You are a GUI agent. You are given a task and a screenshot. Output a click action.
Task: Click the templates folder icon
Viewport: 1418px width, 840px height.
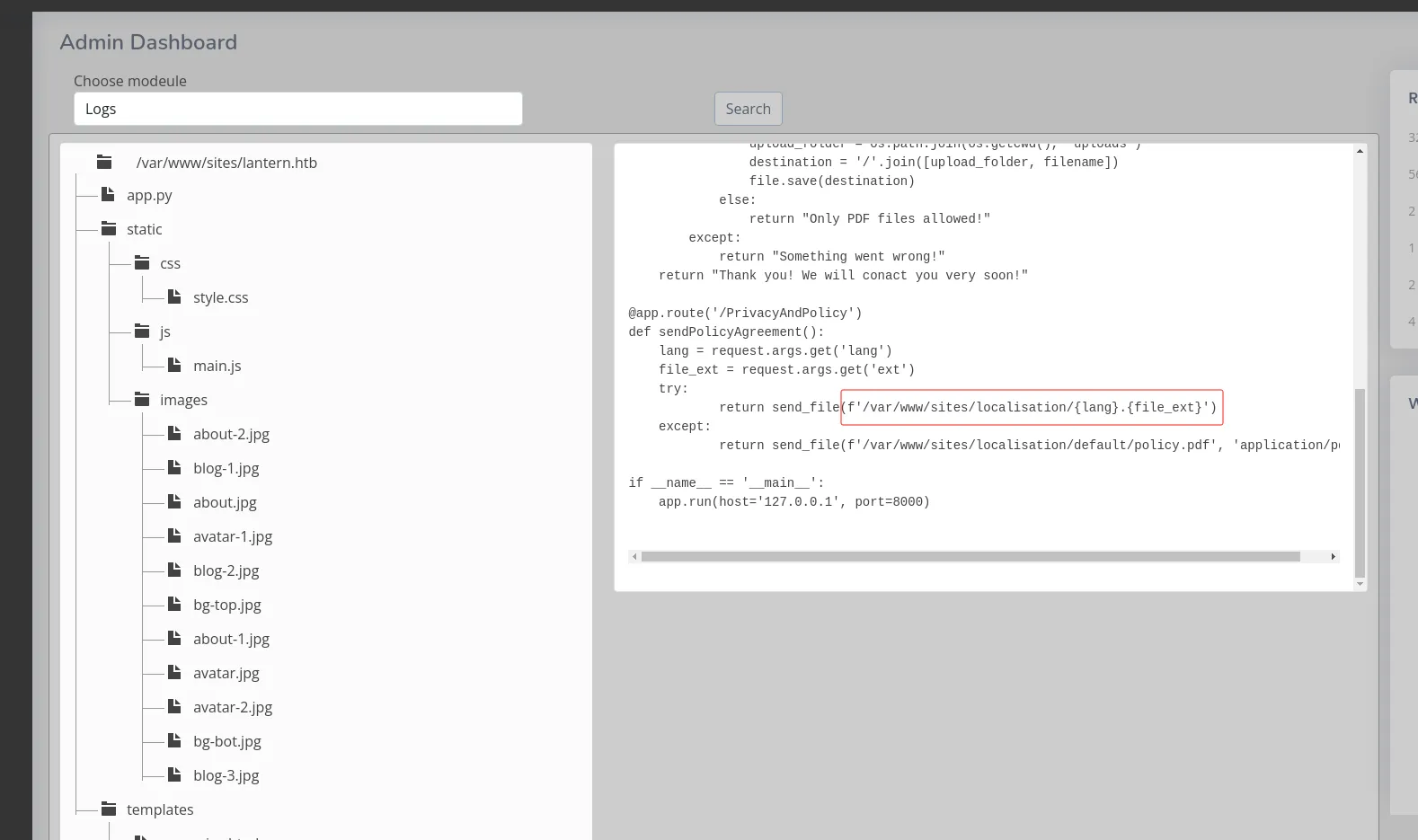[109, 809]
